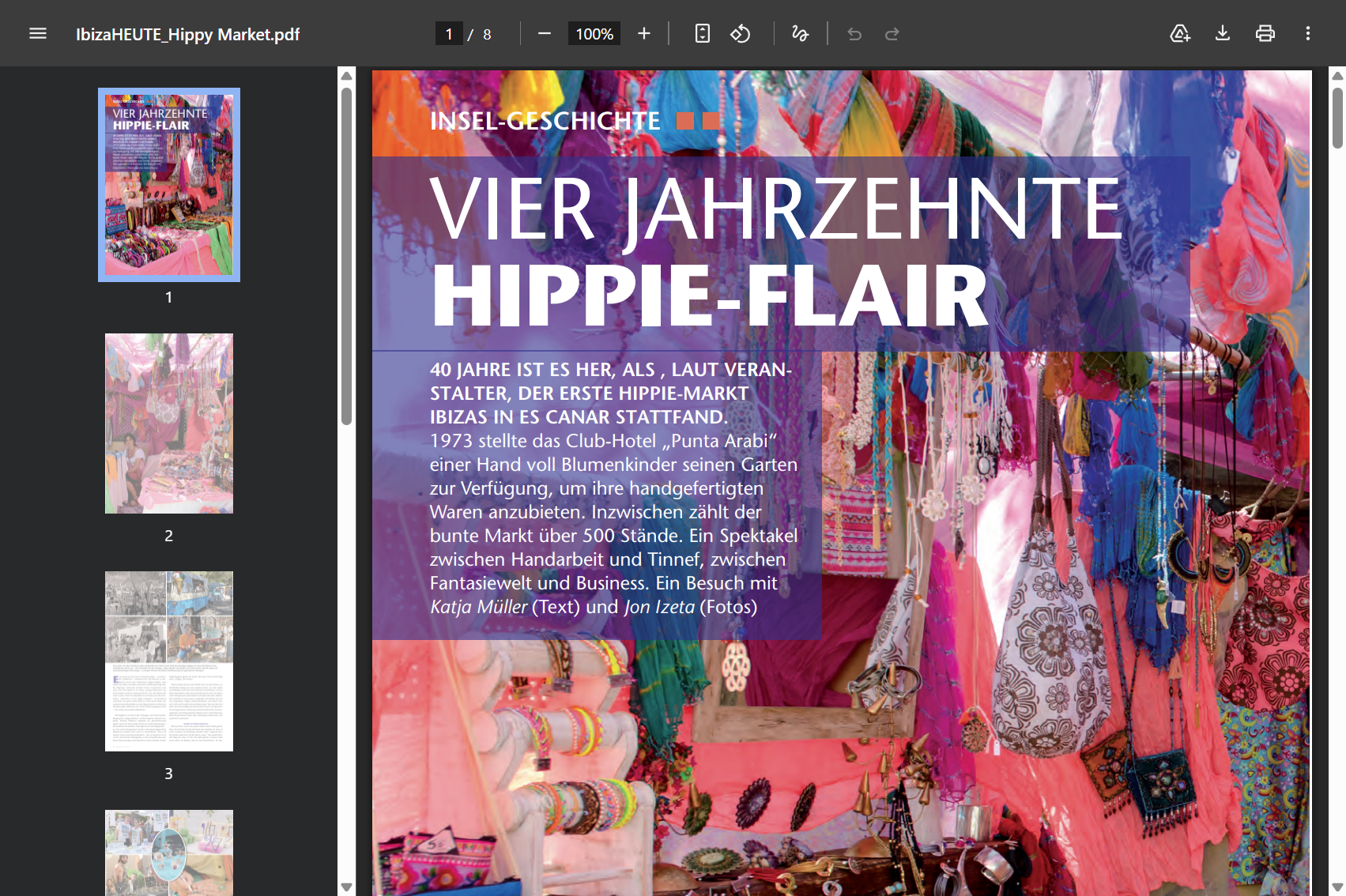Click the page number input field

pos(449,34)
